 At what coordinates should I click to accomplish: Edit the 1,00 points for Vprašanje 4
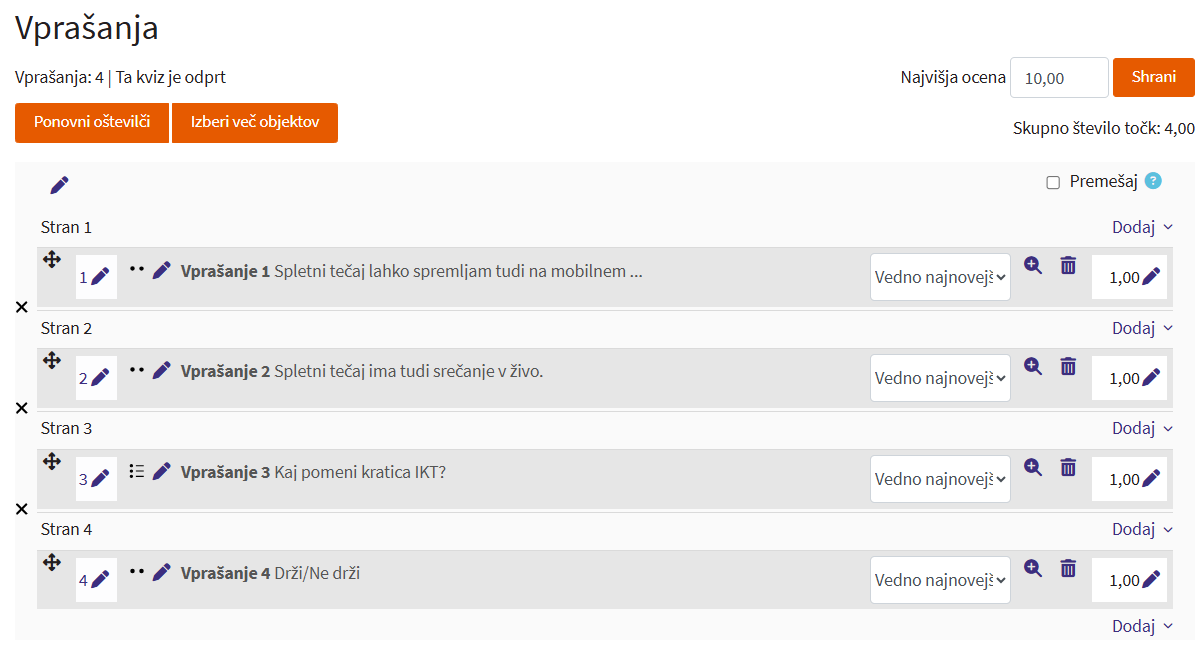pos(1151,579)
